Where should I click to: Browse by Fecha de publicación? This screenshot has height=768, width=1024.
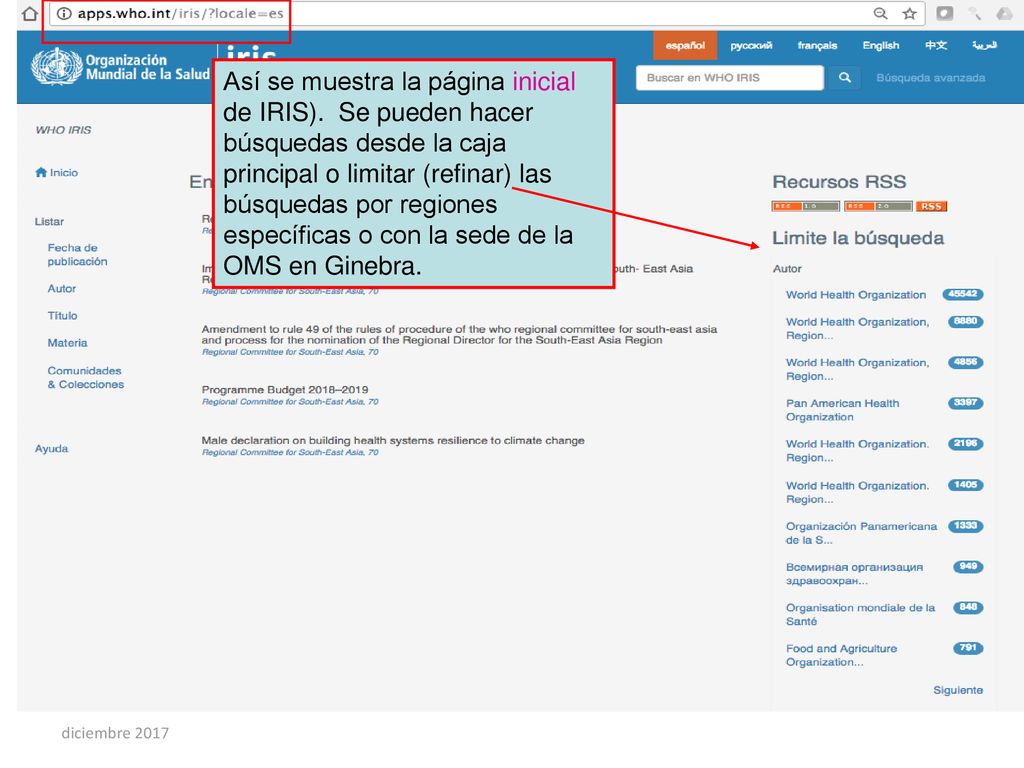[77, 255]
